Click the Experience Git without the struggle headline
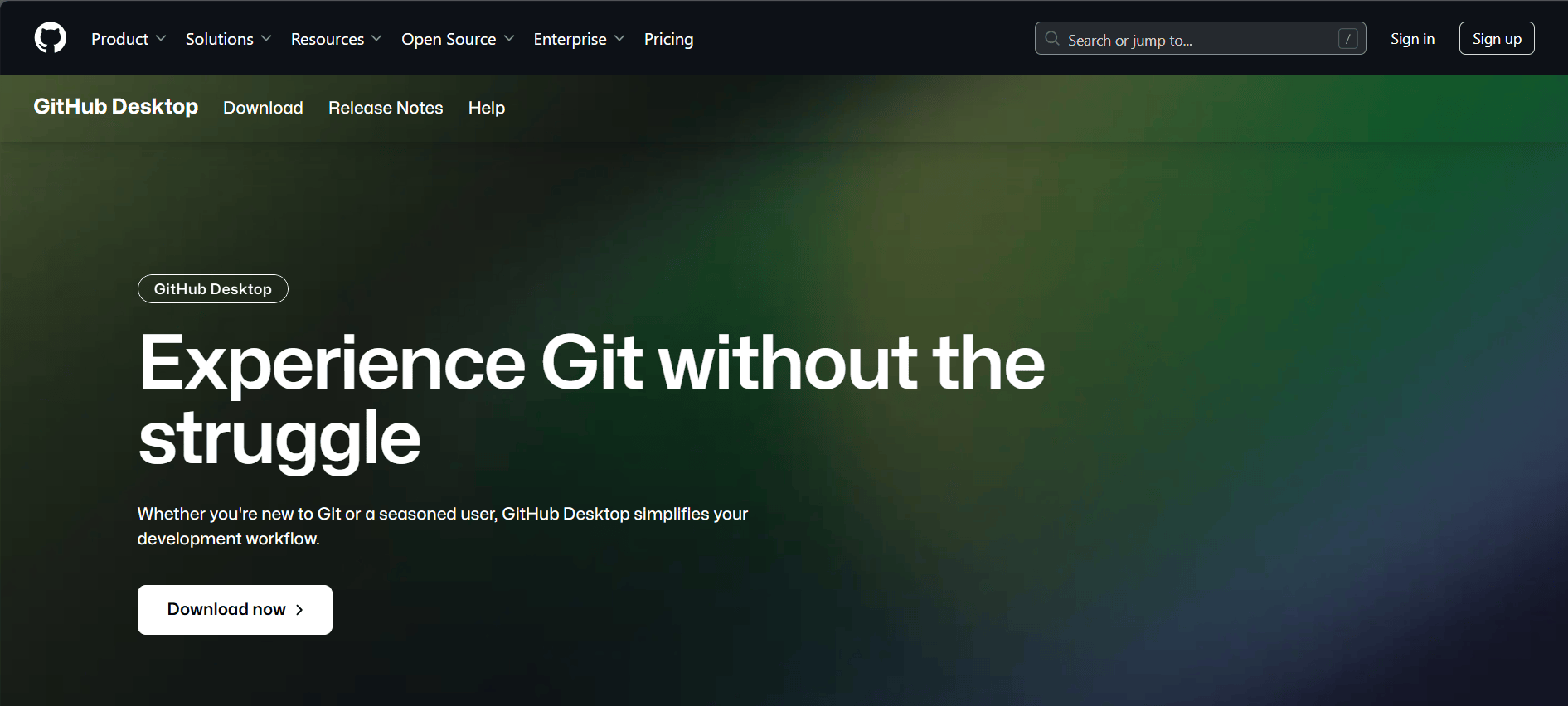Screen dimensions: 1568x706 coord(591,399)
